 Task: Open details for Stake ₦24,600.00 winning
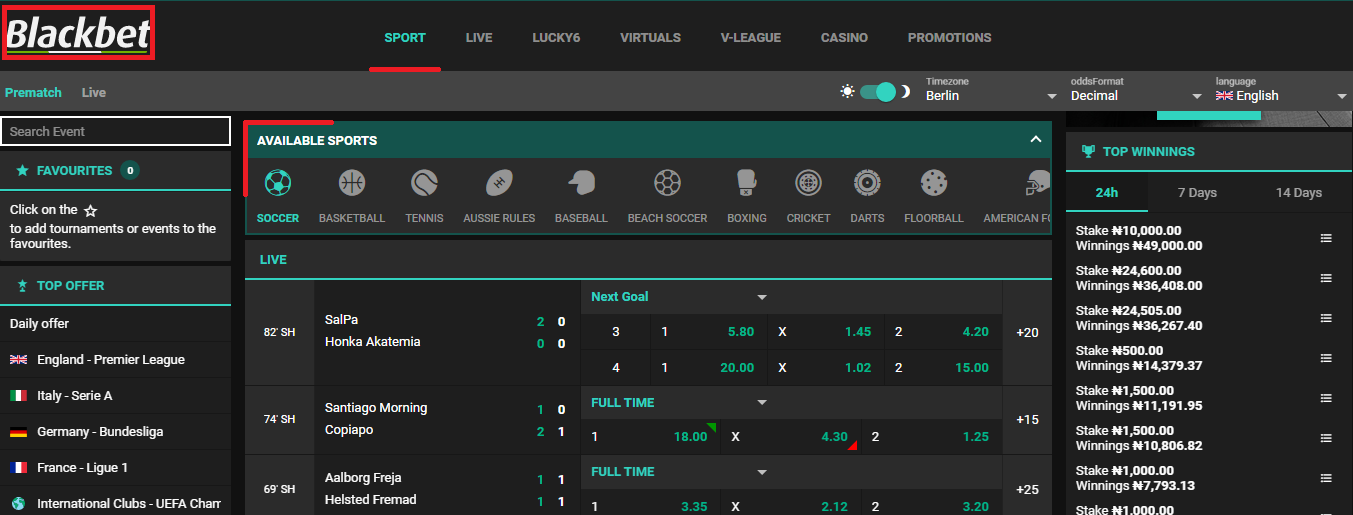(x=1326, y=278)
